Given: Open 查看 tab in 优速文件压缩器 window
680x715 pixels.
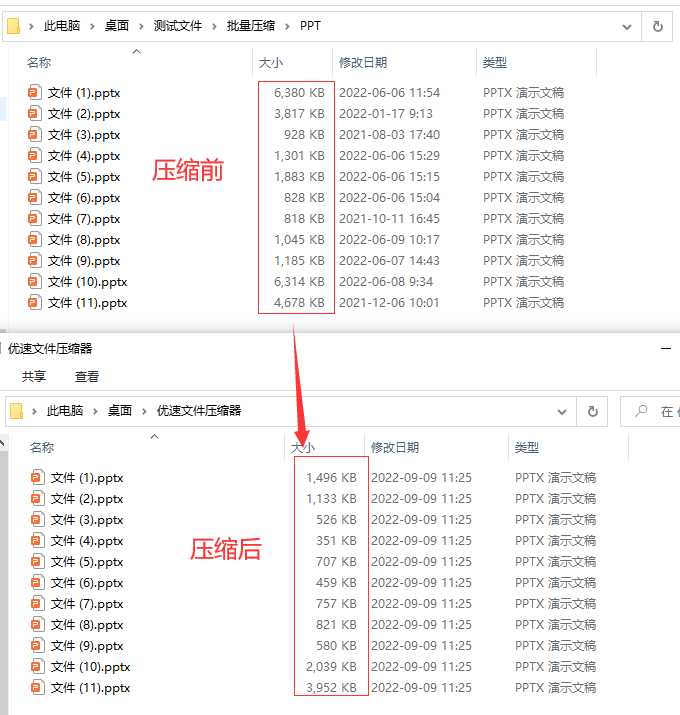Looking at the screenshot, I should (87, 376).
